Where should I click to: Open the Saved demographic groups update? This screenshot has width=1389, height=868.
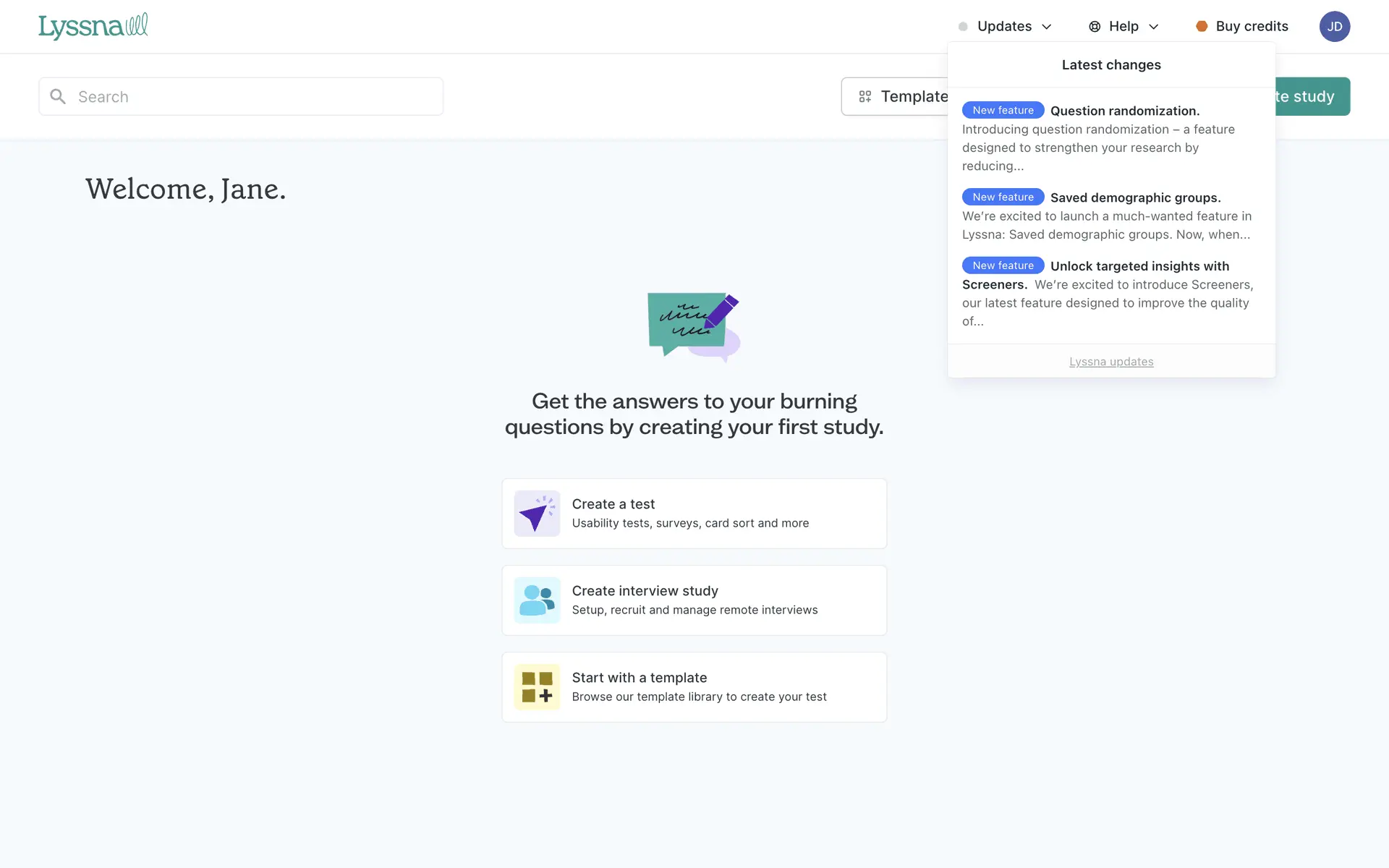tap(1135, 197)
